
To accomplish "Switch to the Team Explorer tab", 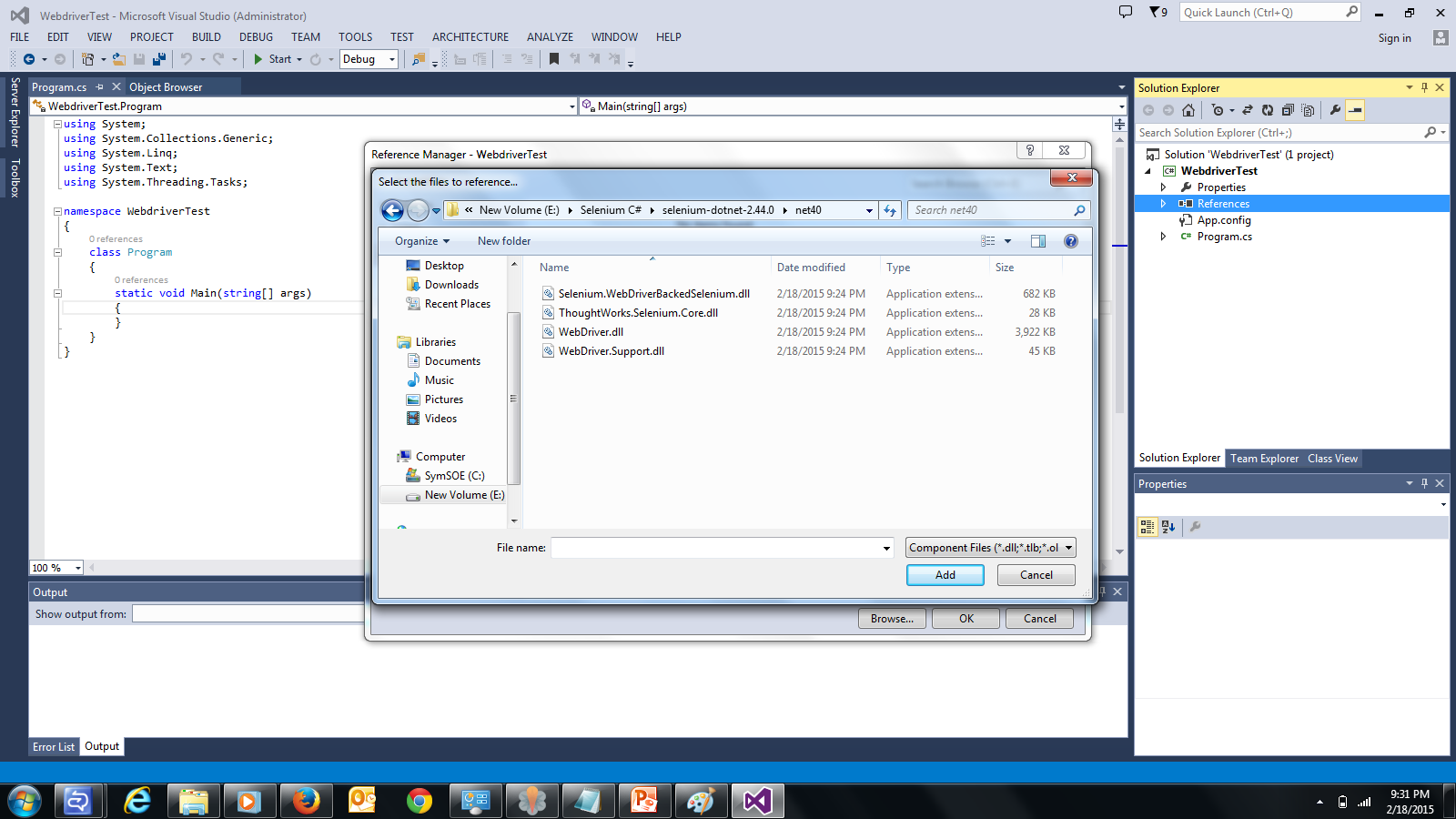I will [1264, 459].
